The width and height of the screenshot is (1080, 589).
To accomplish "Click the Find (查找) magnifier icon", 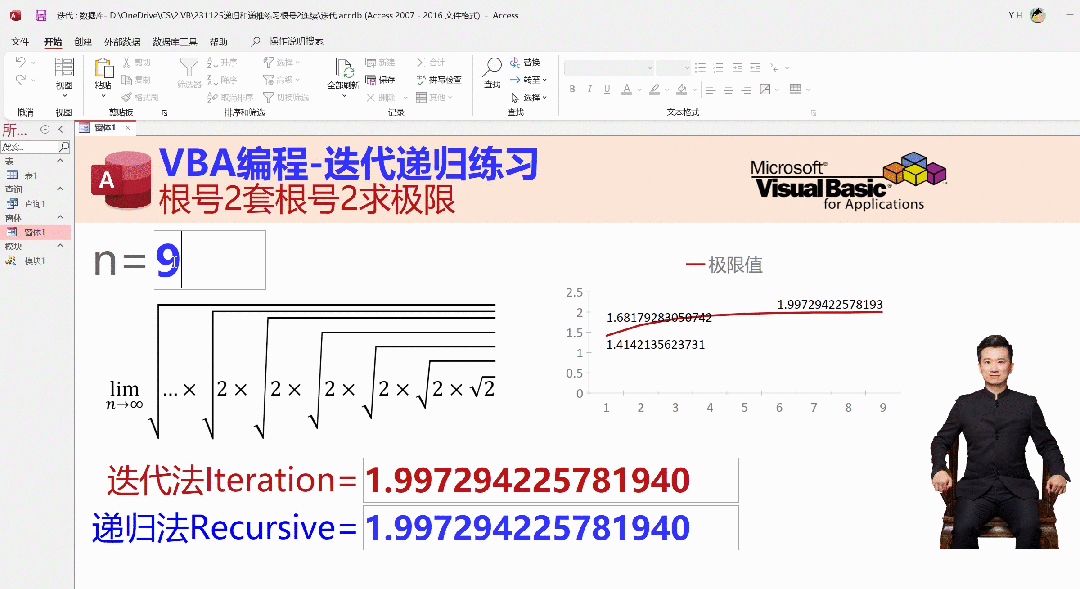I will 492,68.
